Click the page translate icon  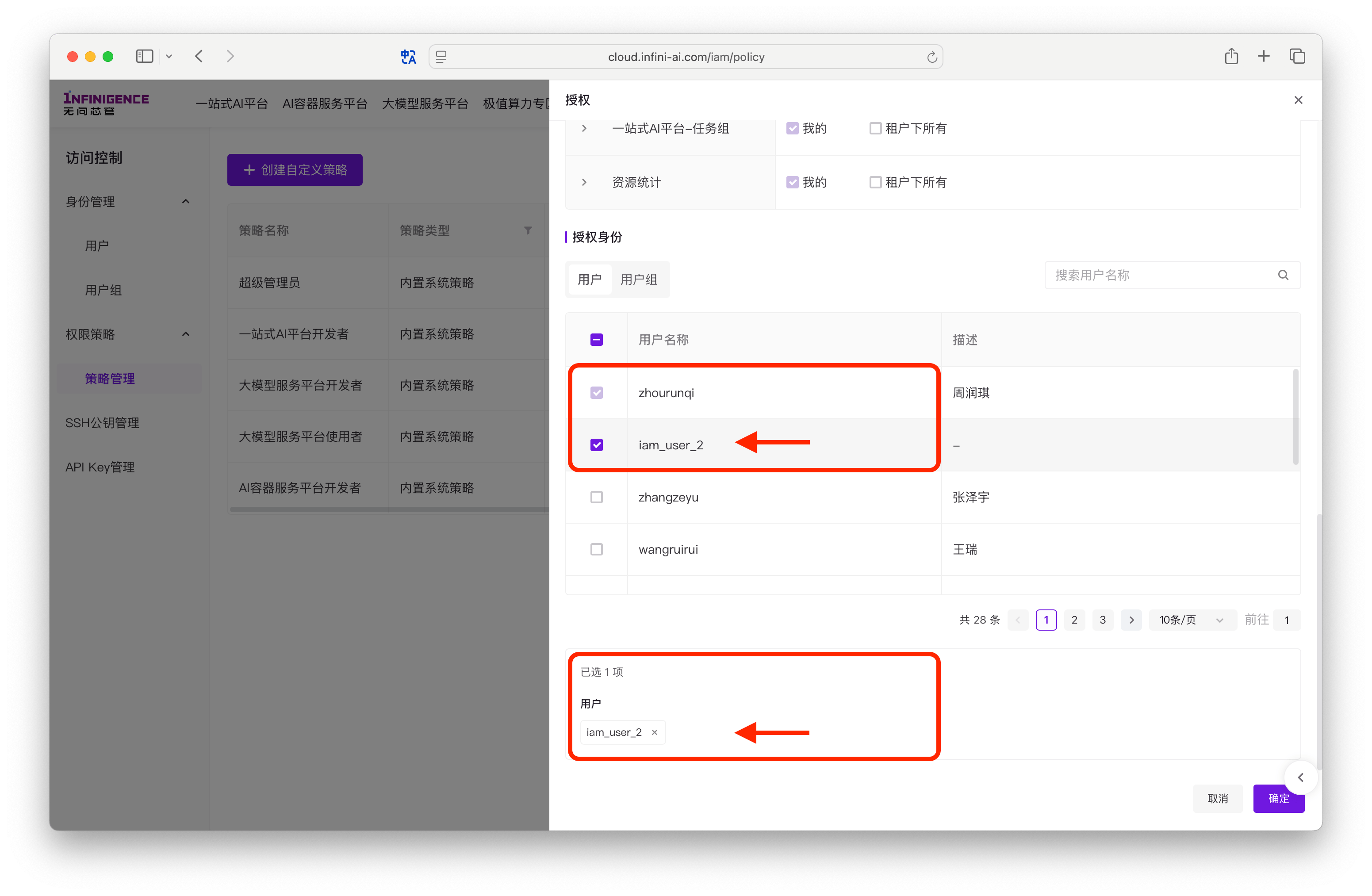coord(408,57)
